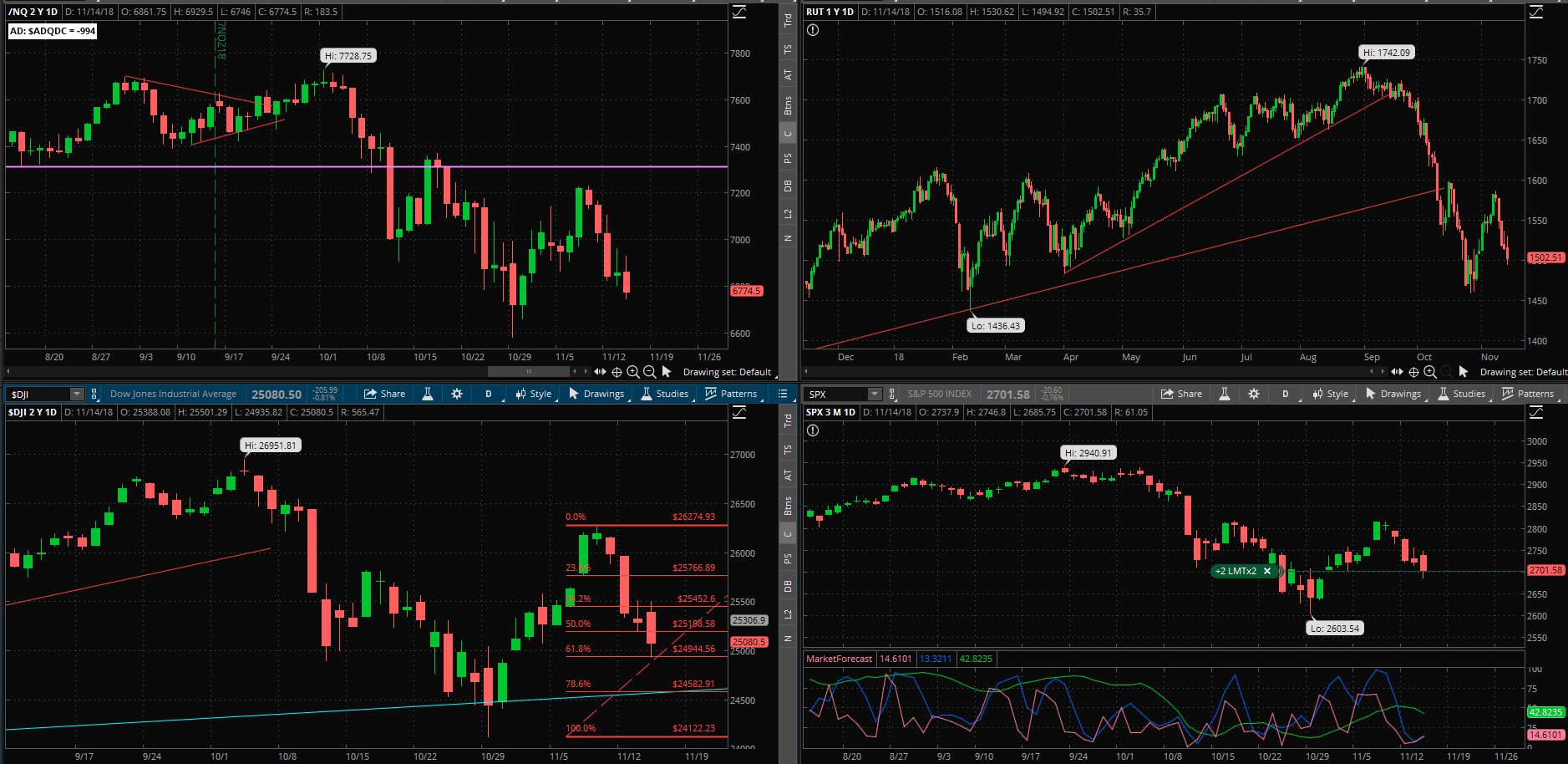The width and height of the screenshot is (1568, 764).
Task: Click the Hi: 7728.75 price bubble
Action: point(348,56)
